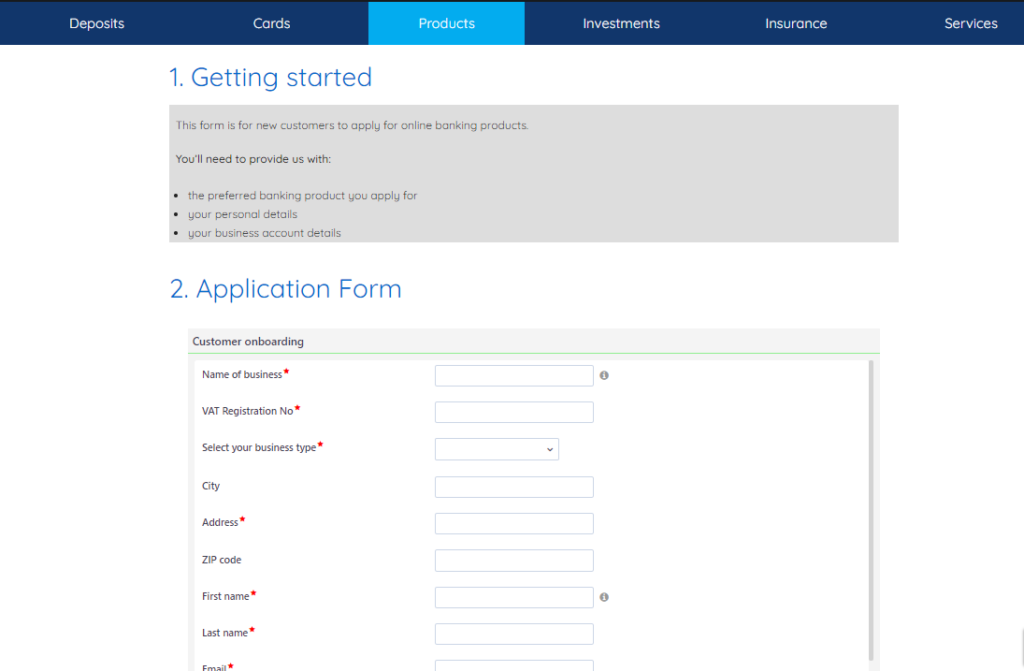Click the 'Last name' label
Image resolution: width=1024 pixels, height=671 pixels.
pos(225,633)
